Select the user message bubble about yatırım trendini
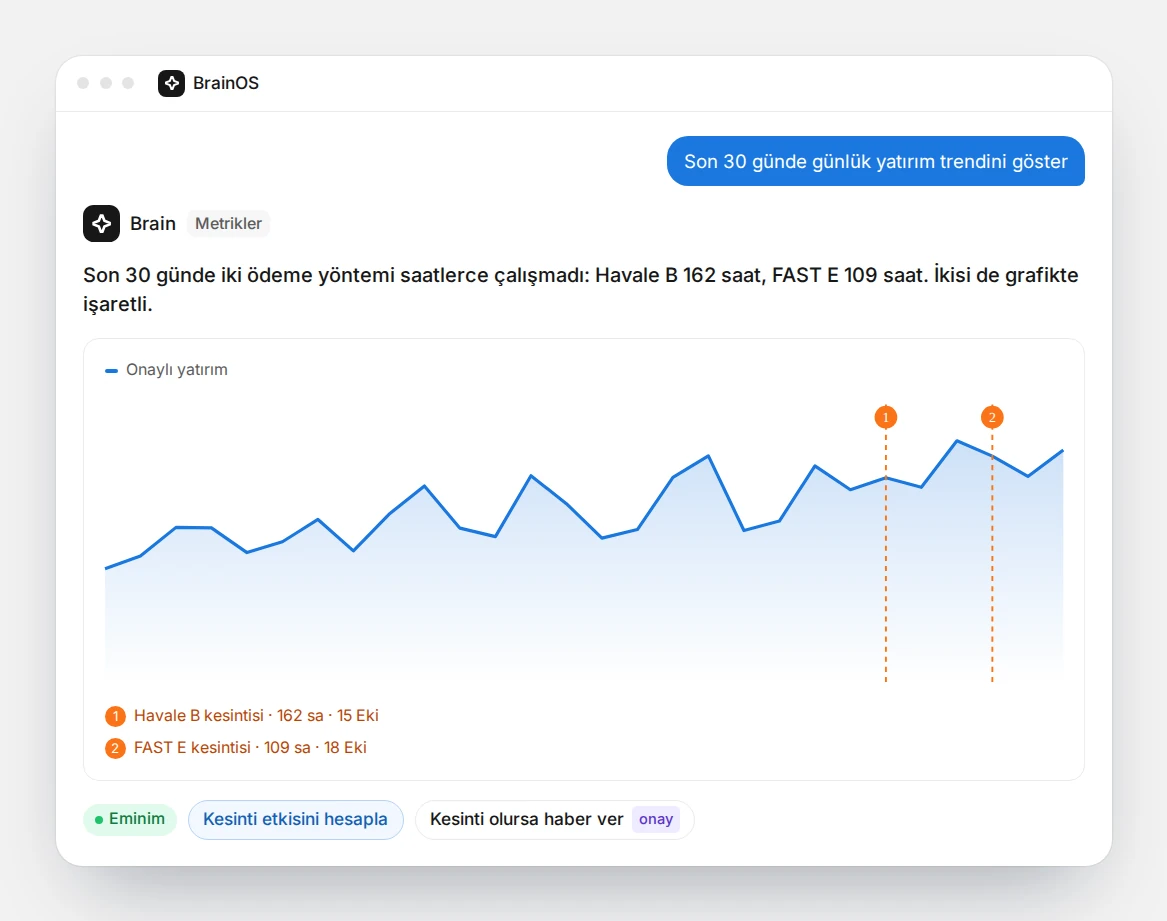Screen dimensions: 1167x921 [876, 161]
